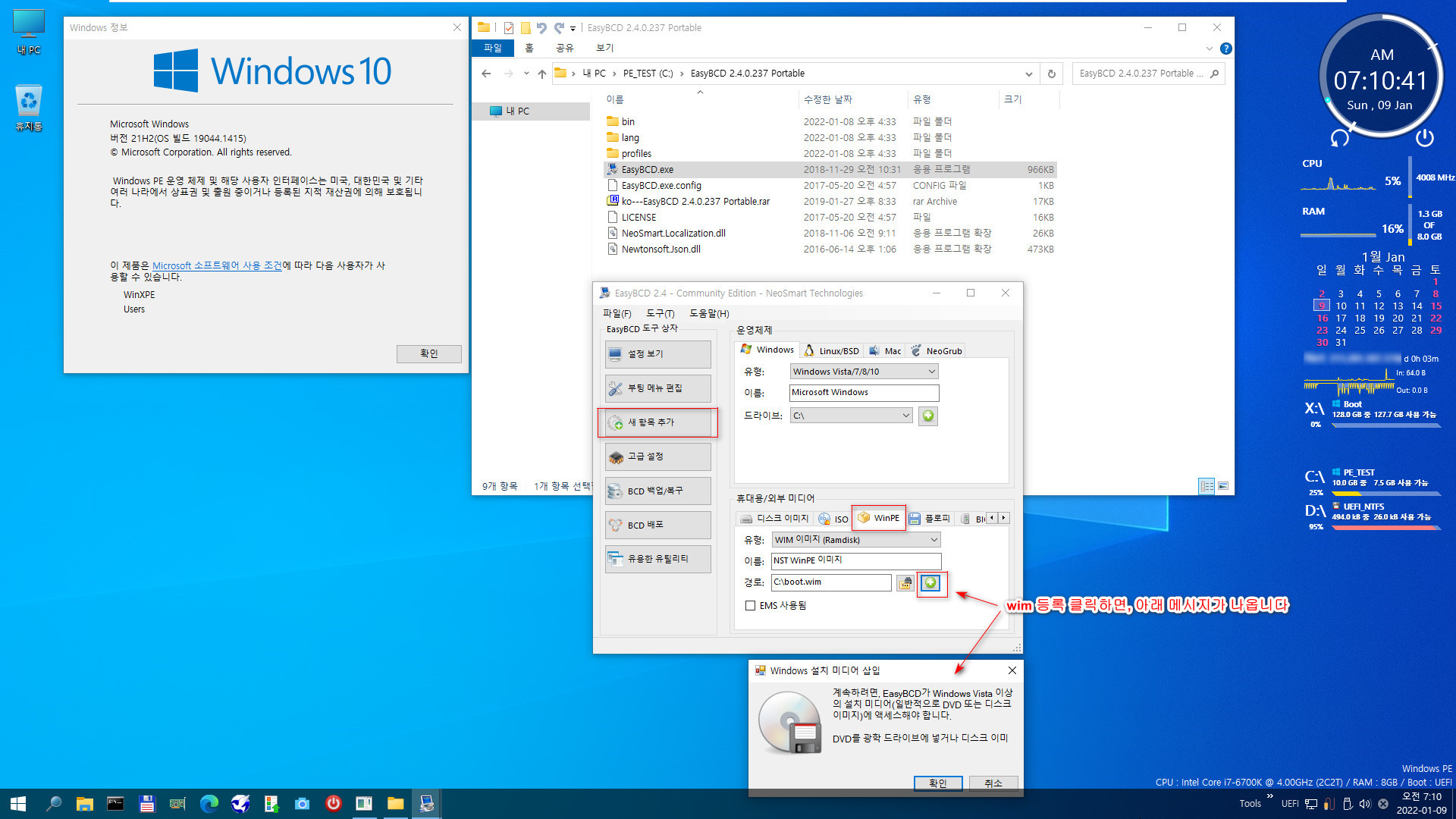Click the Explorer refresh button

1051,74
